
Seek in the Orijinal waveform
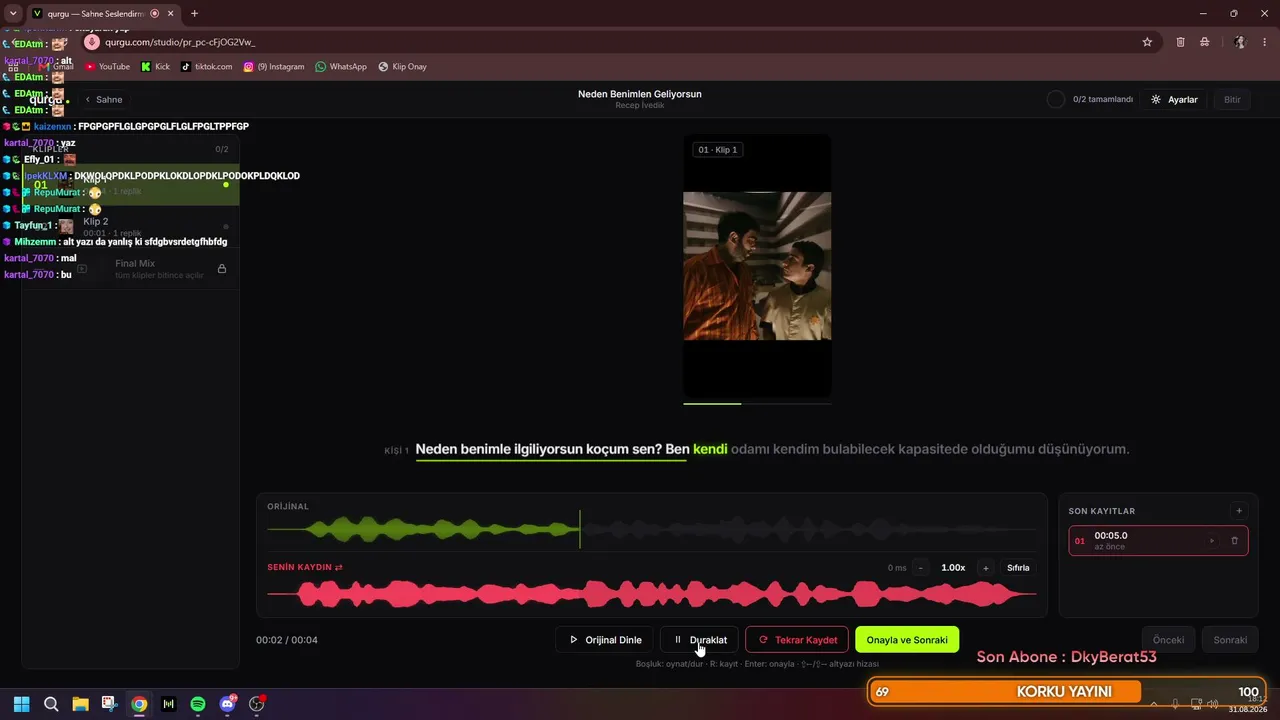pos(652,529)
